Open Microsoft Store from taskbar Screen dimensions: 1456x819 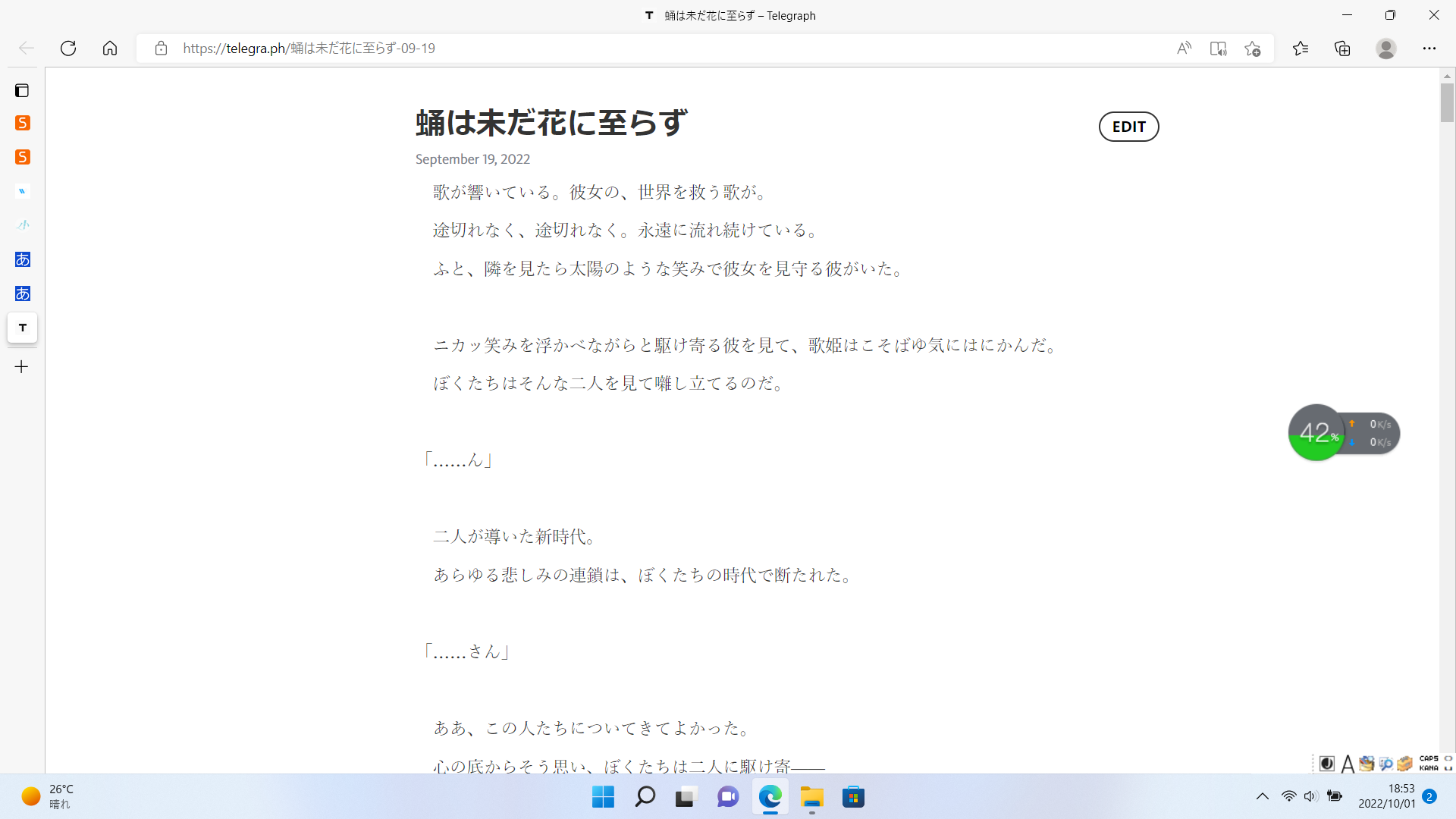853,797
